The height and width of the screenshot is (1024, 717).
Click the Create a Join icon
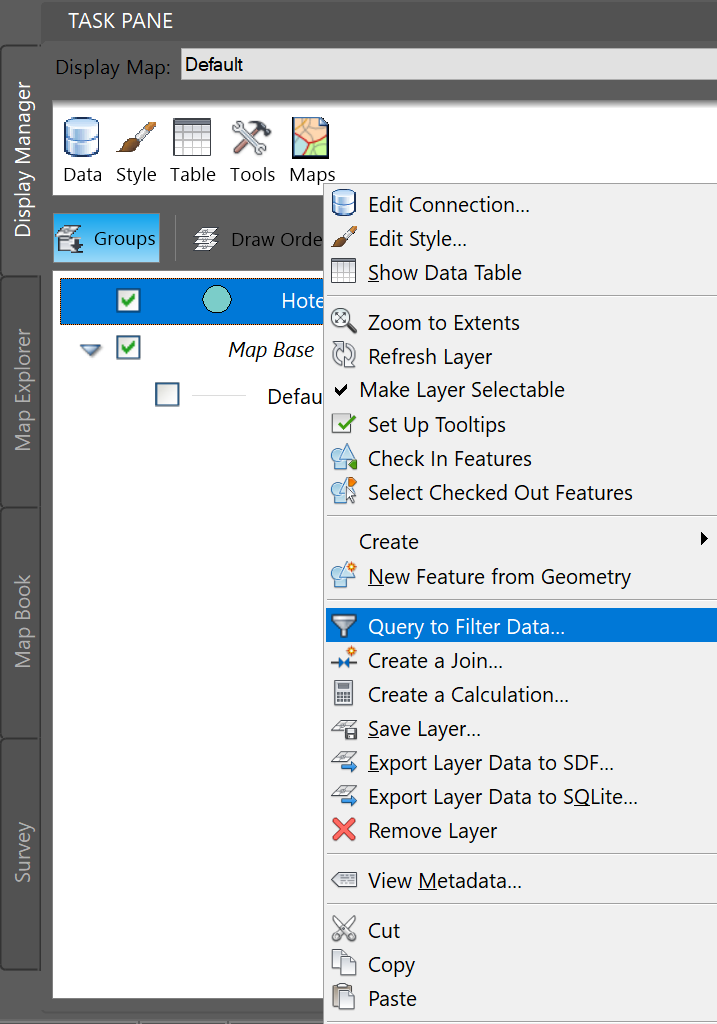pyautogui.click(x=343, y=659)
